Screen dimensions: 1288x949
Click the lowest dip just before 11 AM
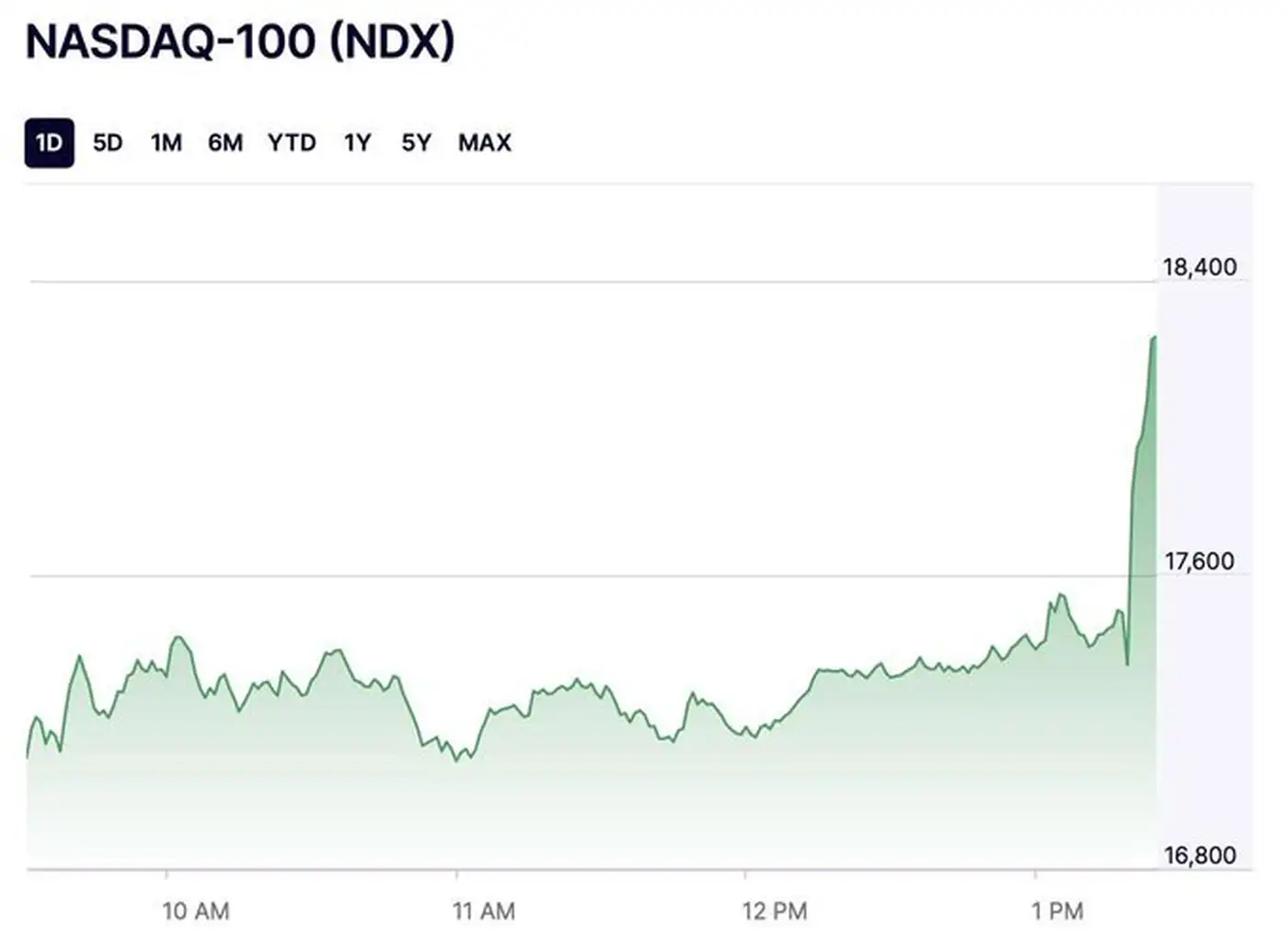point(456,761)
